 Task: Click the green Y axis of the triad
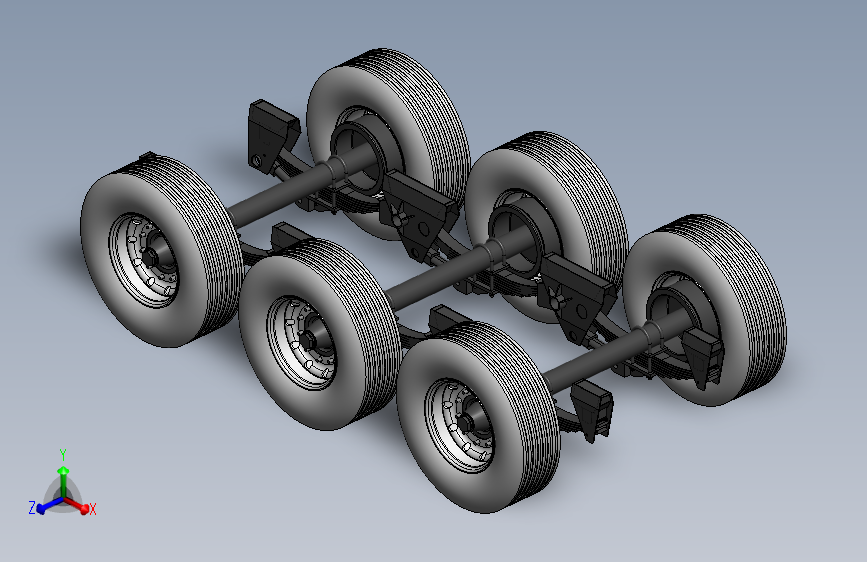click(x=63, y=482)
